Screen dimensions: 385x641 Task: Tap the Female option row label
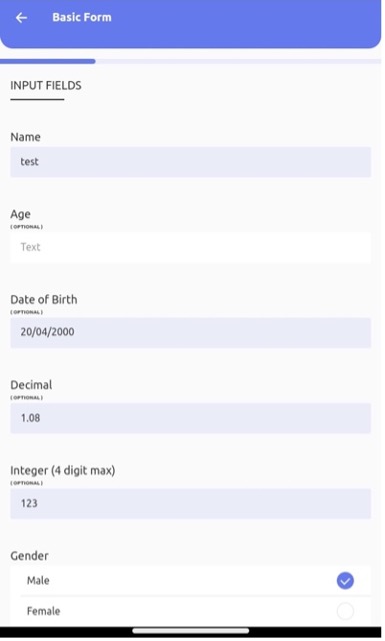[x=43, y=611]
